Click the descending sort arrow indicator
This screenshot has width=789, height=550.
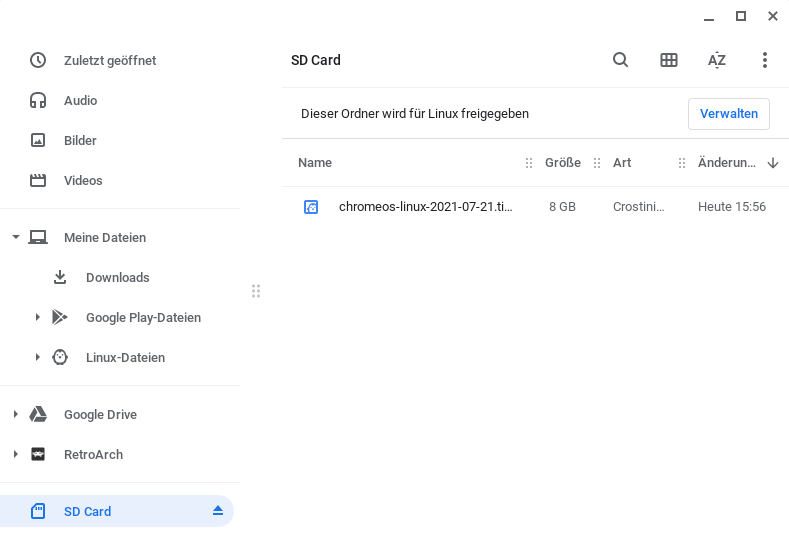tap(773, 163)
